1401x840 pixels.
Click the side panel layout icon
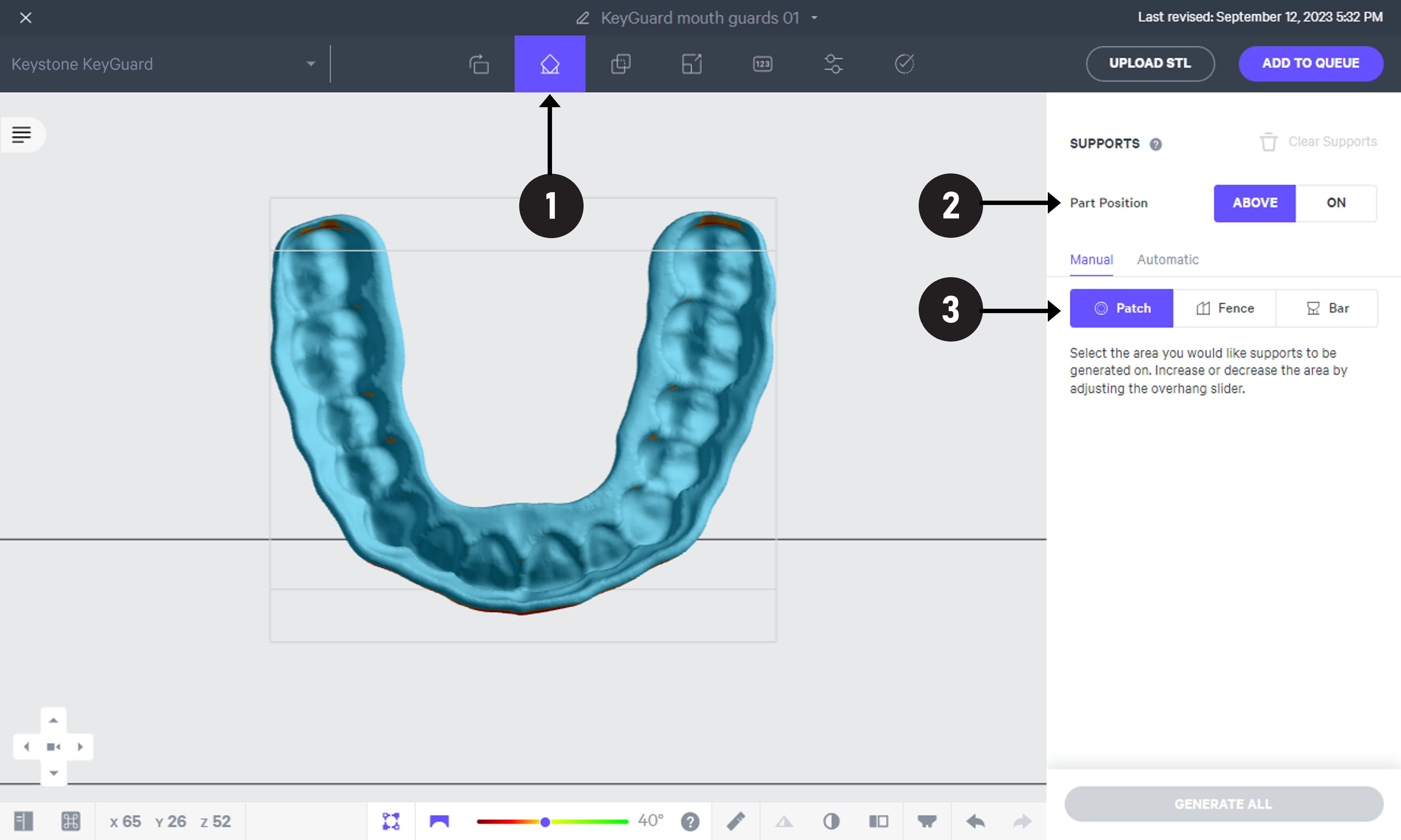pyautogui.click(x=24, y=821)
